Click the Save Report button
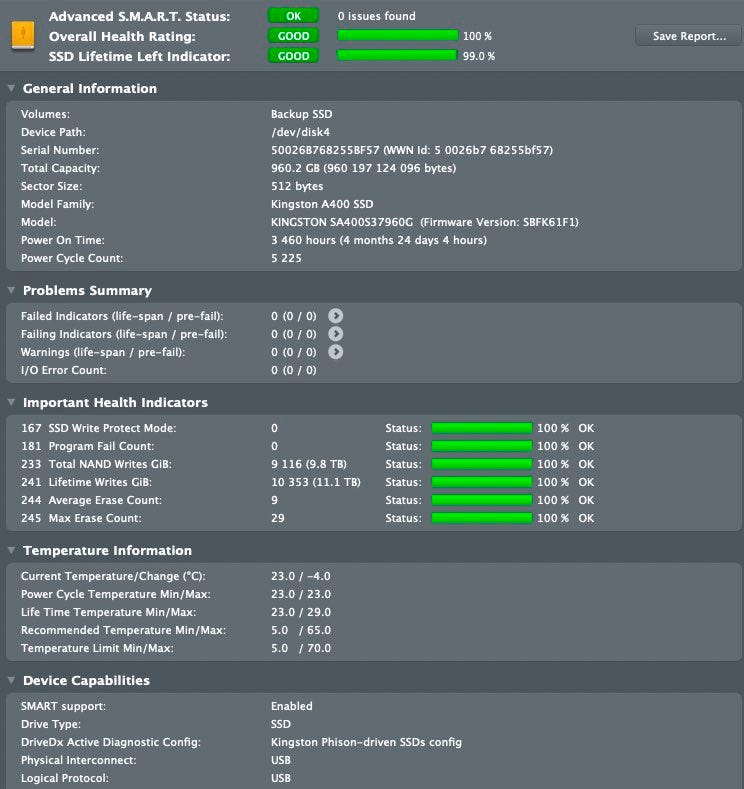Image resolution: width=744 pixels, height=789 pixels. [689, 36]
